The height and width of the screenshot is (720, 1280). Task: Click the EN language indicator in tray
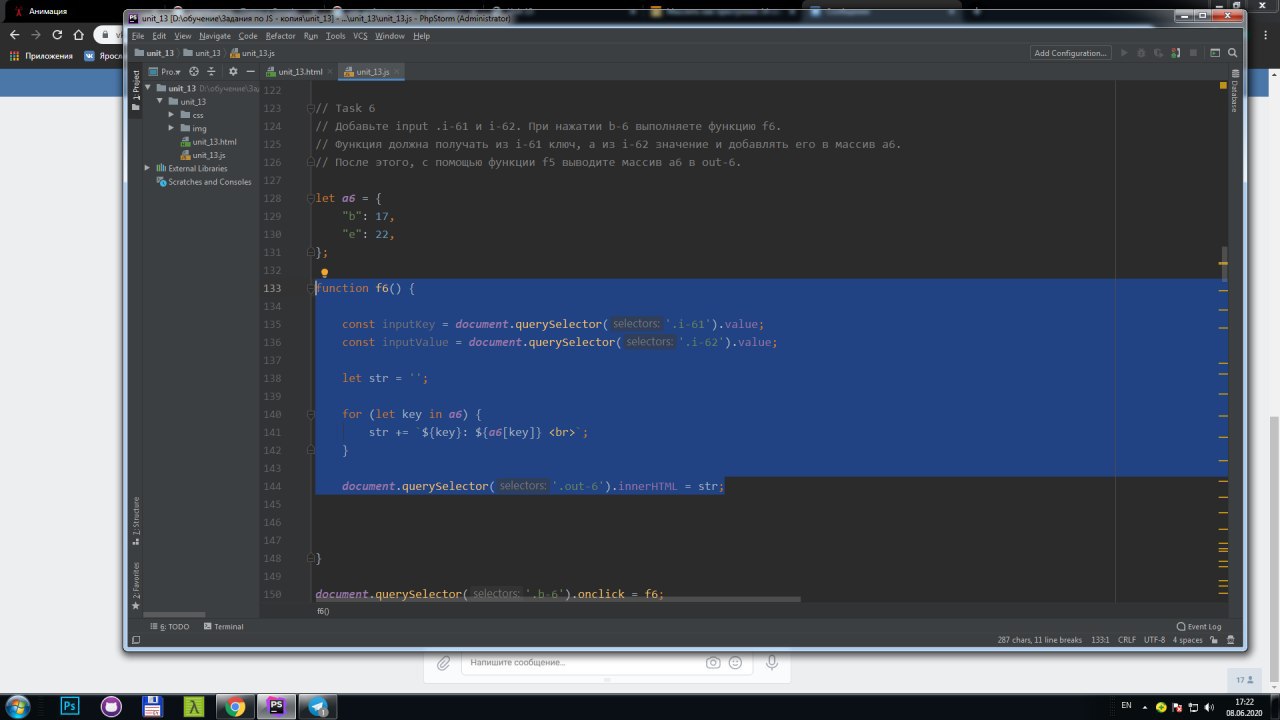click(1126, 705)
